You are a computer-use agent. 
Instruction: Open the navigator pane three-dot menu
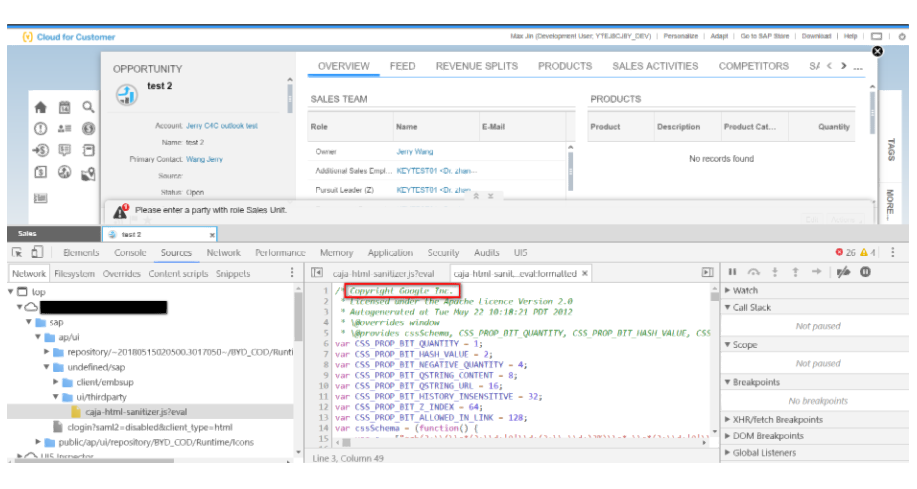coord(292,273)
